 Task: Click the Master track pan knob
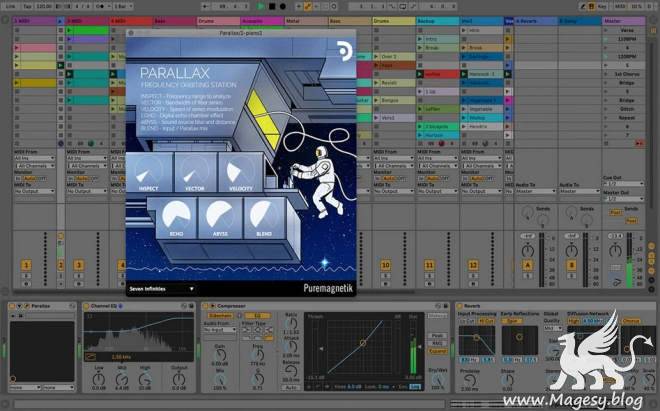(x=615, y=251)
